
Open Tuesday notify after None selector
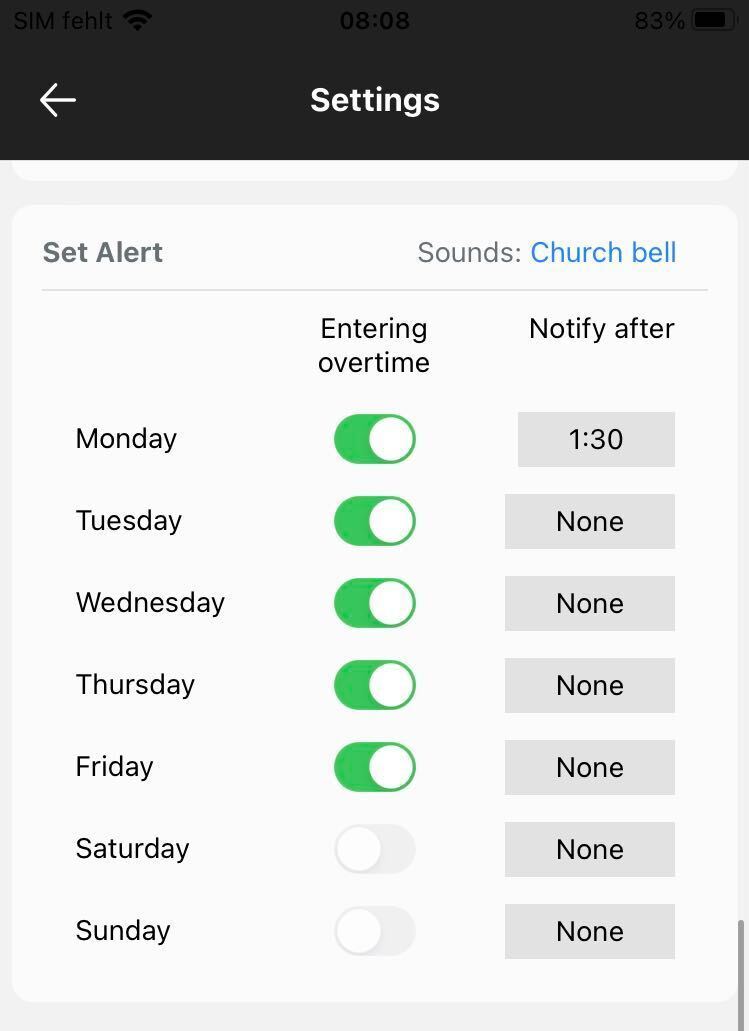tap(590, 521)
